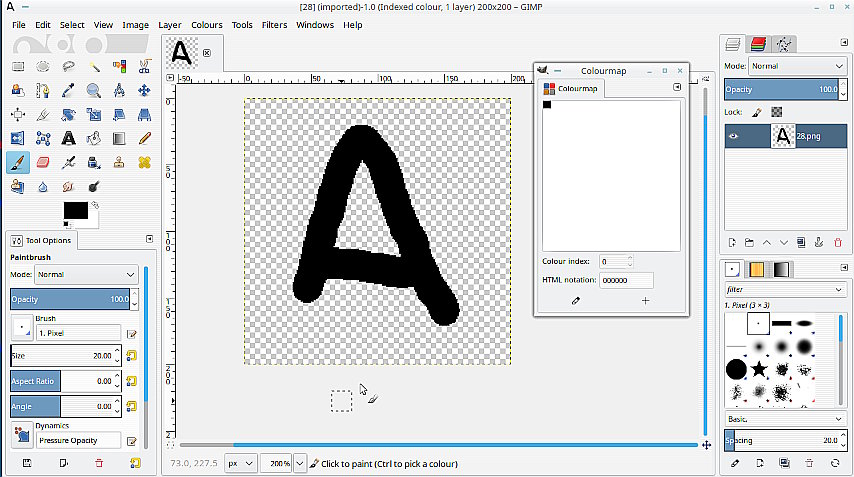Toggle the lock alpha channel checkerboard icon
This screenshot has width=854, height=477.
click(777, 112)
